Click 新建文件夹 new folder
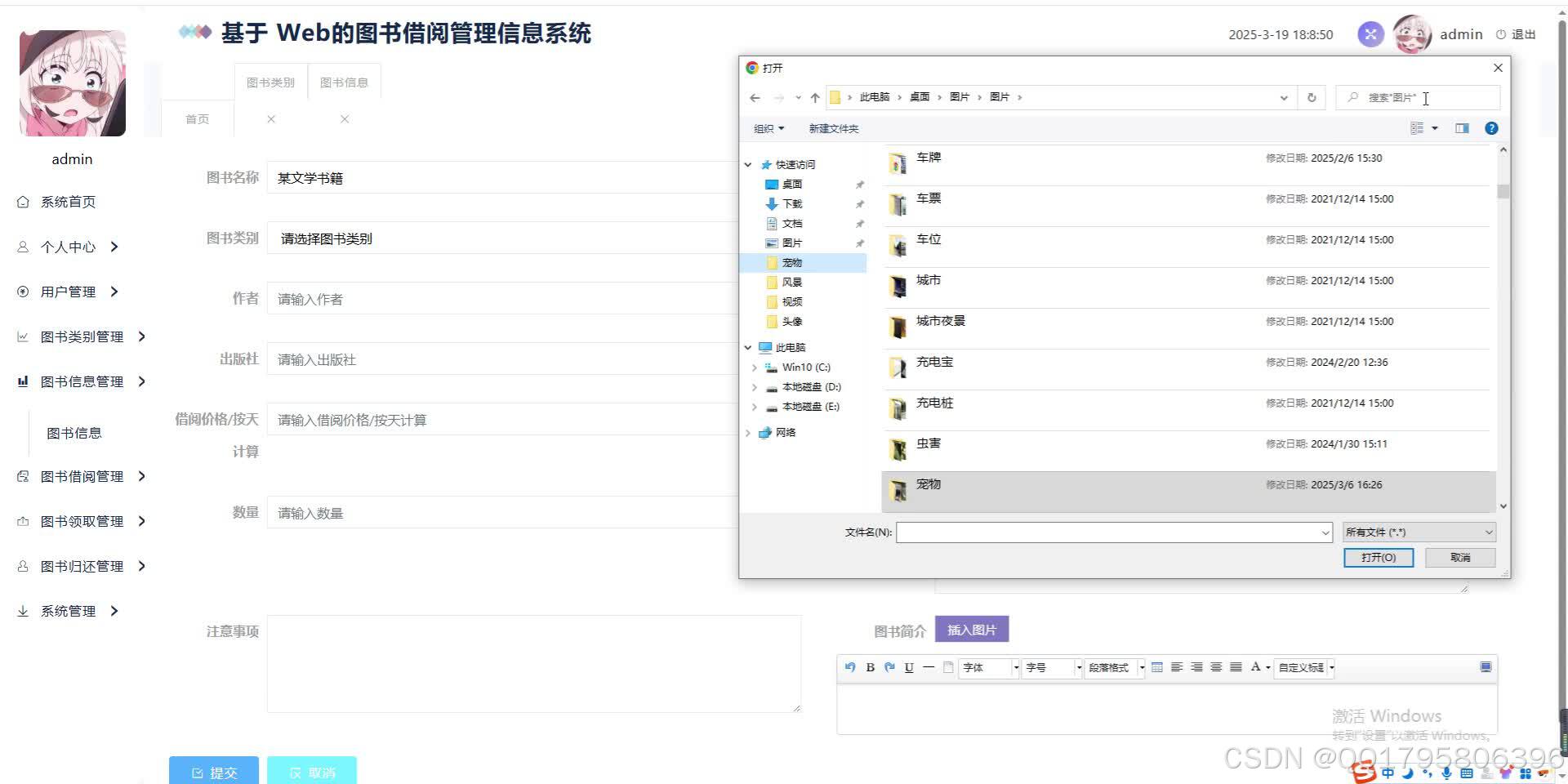 (834, 128)
